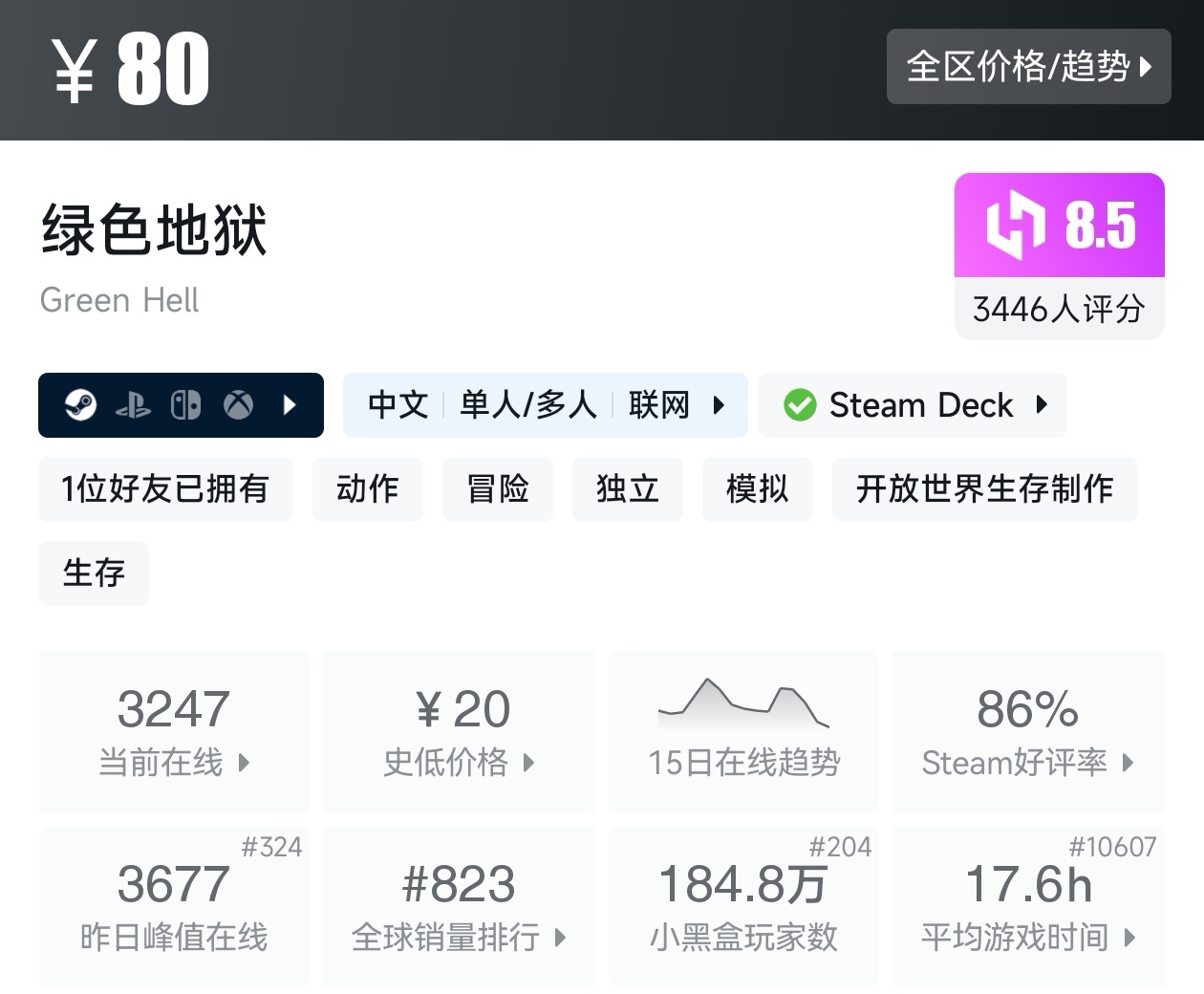Expand Steam Deck compatibility details
Image resolution: width=1204 pixels, height=994 pixels.
pyautogui.click(x=1042, y=405)
